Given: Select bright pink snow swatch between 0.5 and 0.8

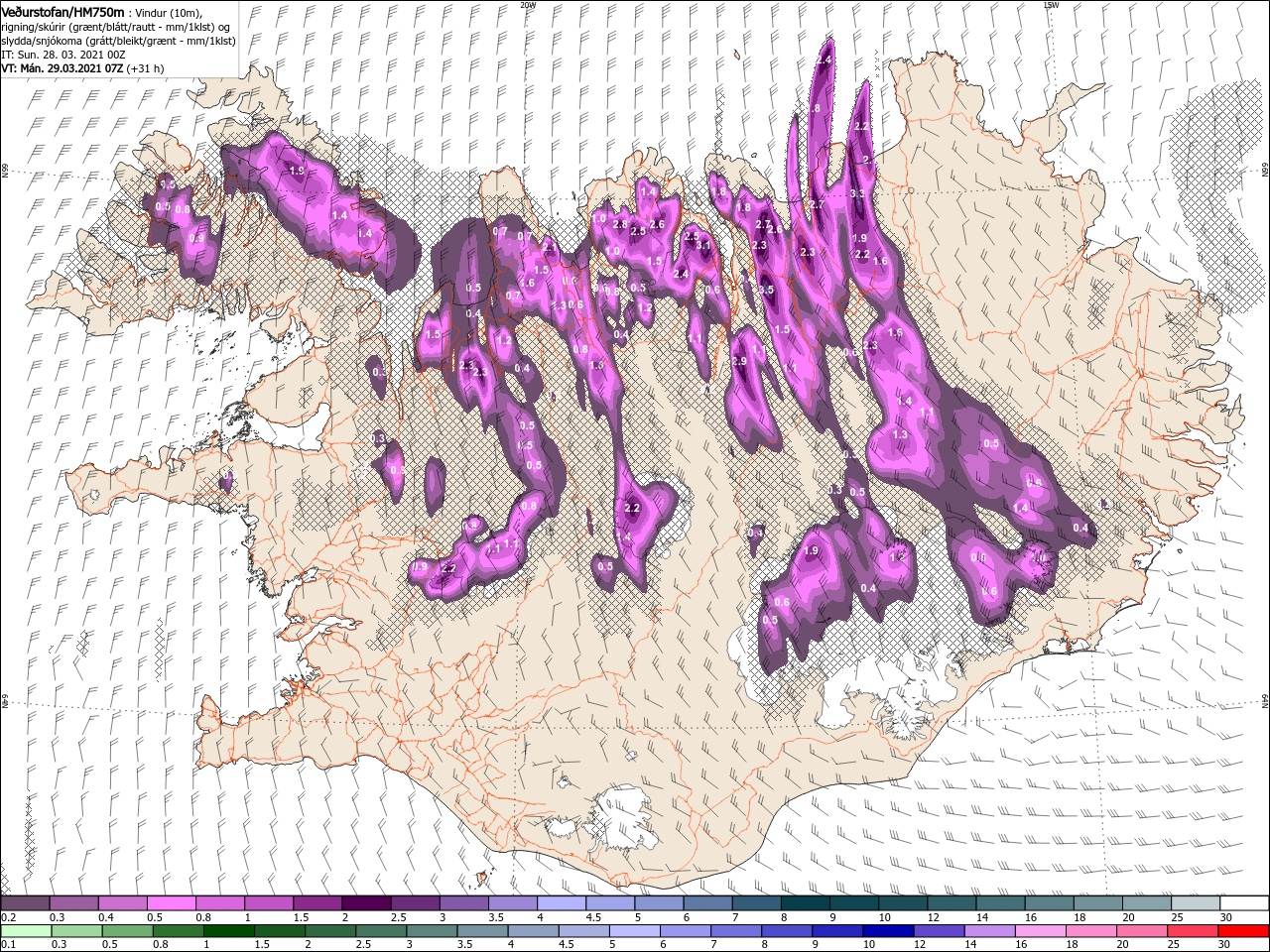Looking at the screenshot, I should coord(171,903).
